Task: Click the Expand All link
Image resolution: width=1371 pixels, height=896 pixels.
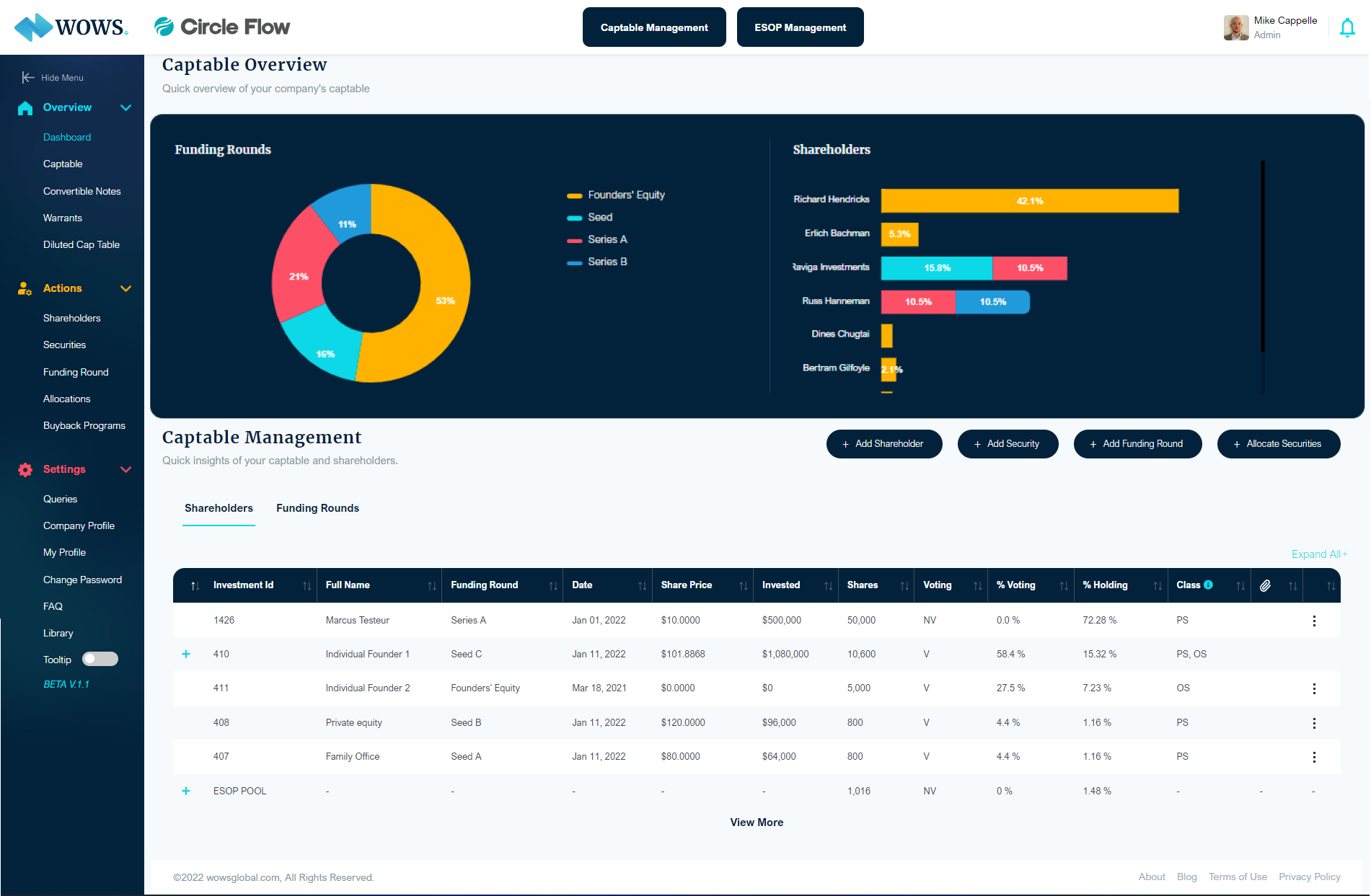Action: tap(1319, 554)
